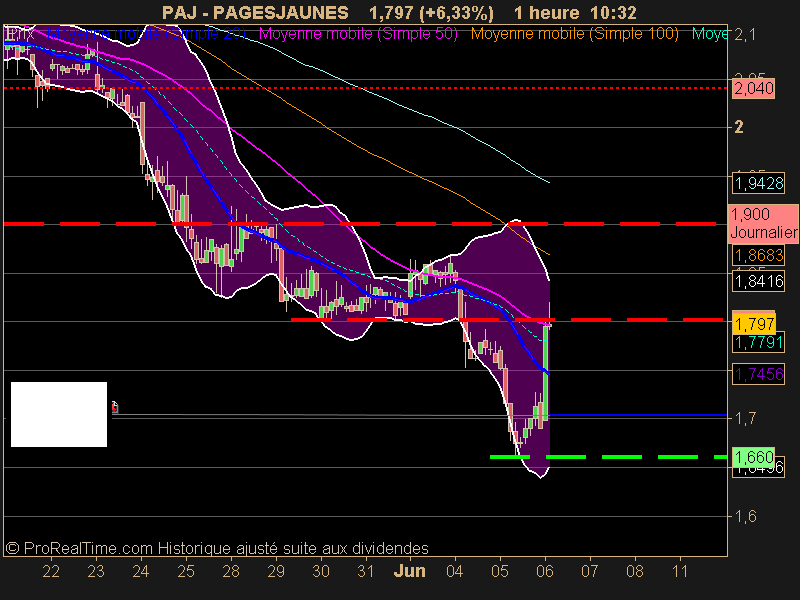
Task: Click date 23 on the time axis
Action: click(96, 571)
